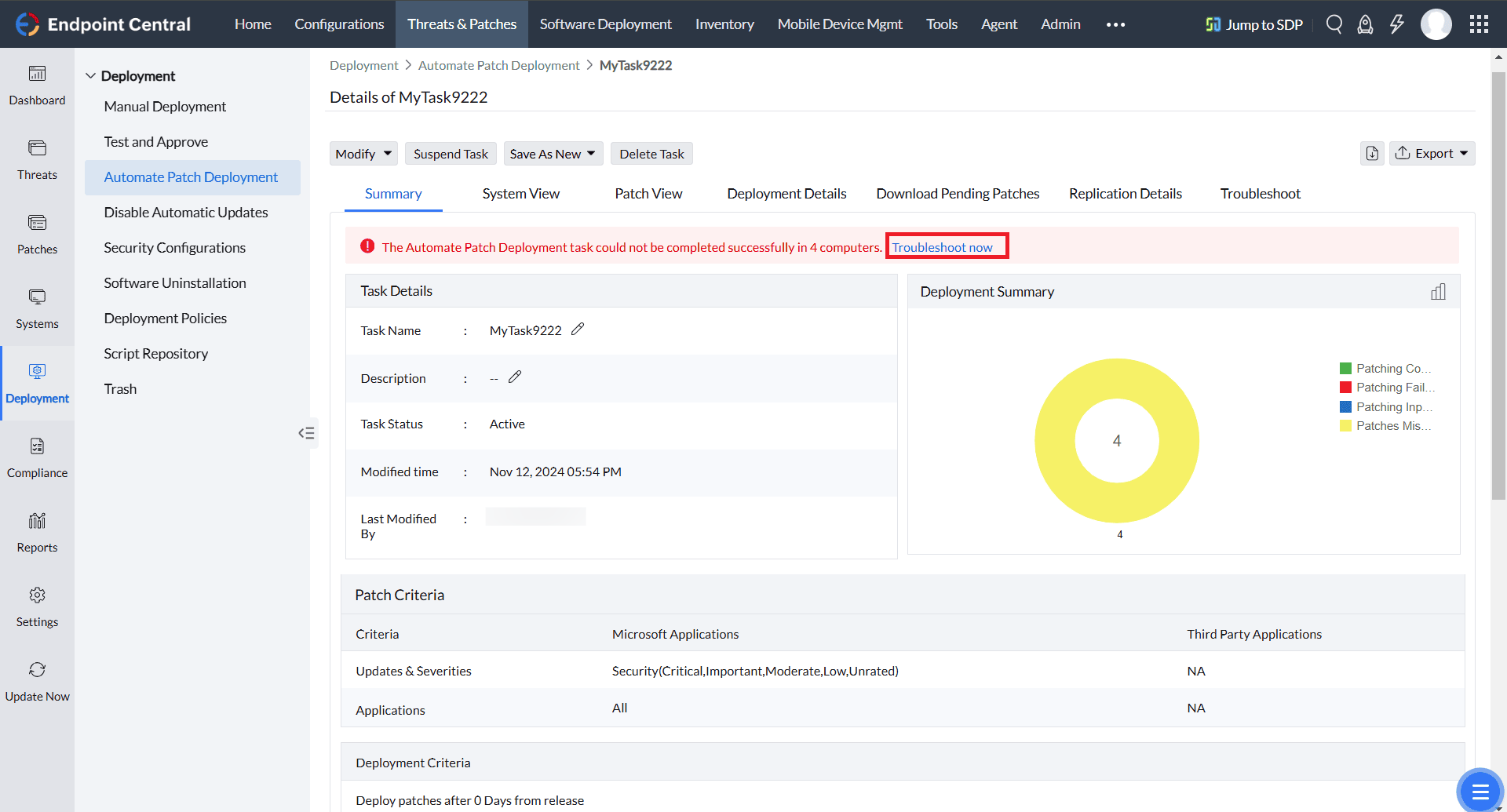Open the Compliance sidebar section
The image size is (1507, 812).
click(x=37, y=457)
